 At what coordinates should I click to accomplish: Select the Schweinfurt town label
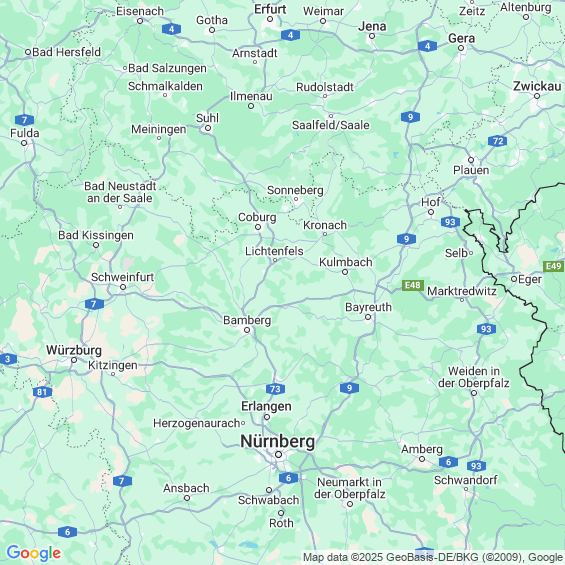click(123, 277)
